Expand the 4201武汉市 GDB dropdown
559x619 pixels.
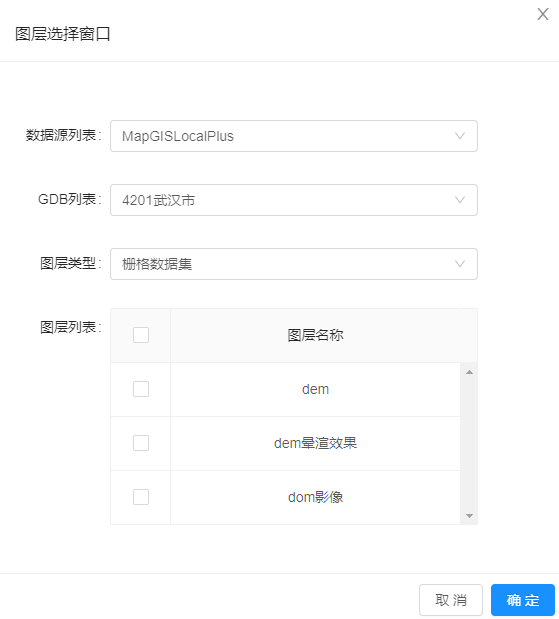pos(294,200)
